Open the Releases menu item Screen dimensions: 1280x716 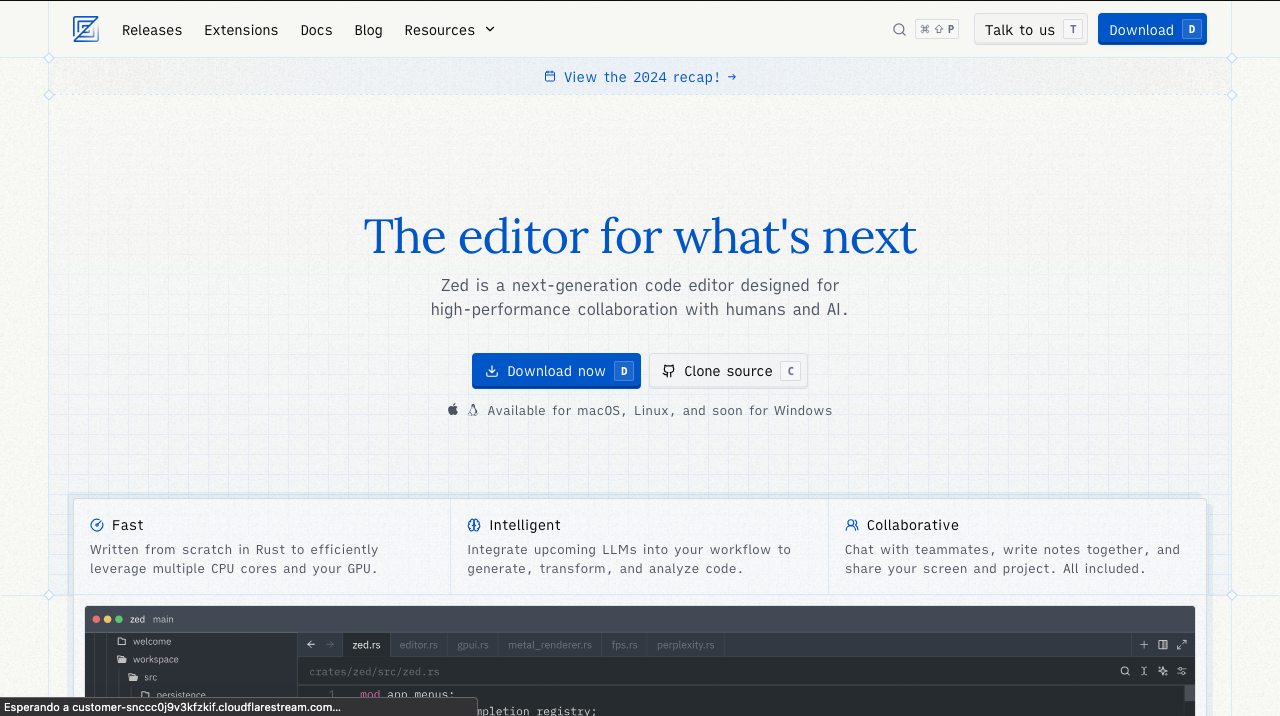click(152, 30)
